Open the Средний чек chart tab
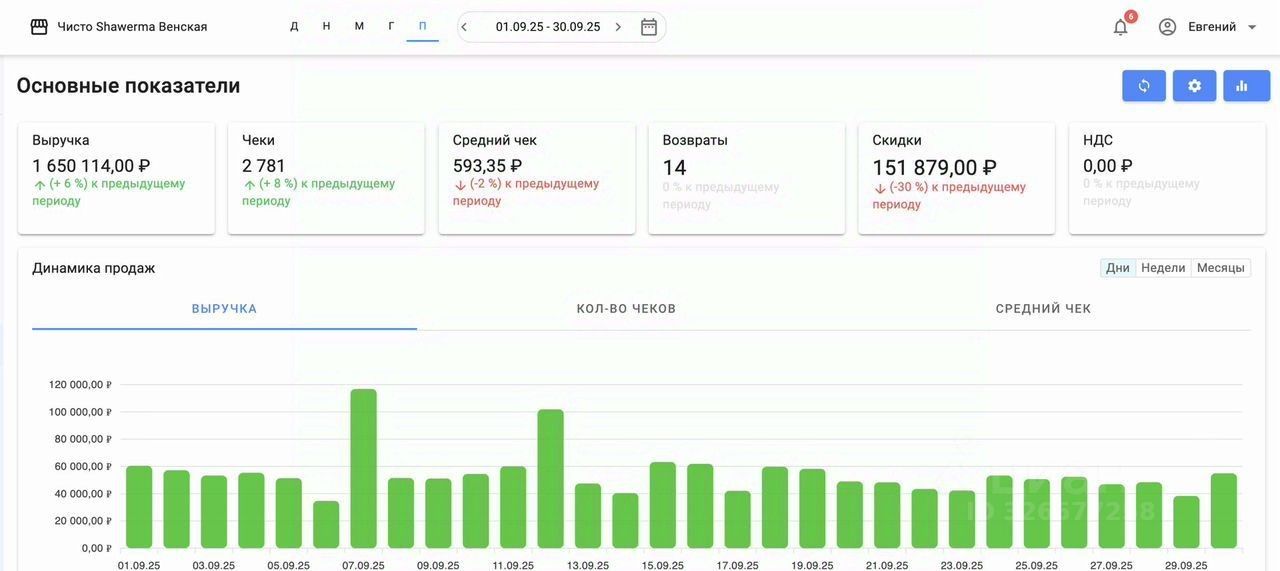 coord(1043,309)
